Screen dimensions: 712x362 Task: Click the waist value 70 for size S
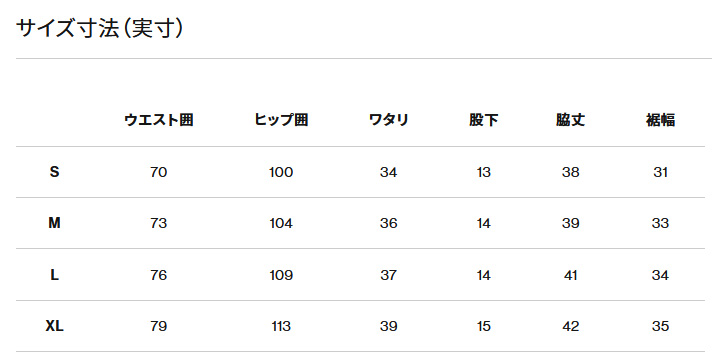pyautogui.click(x=158, y=172)
